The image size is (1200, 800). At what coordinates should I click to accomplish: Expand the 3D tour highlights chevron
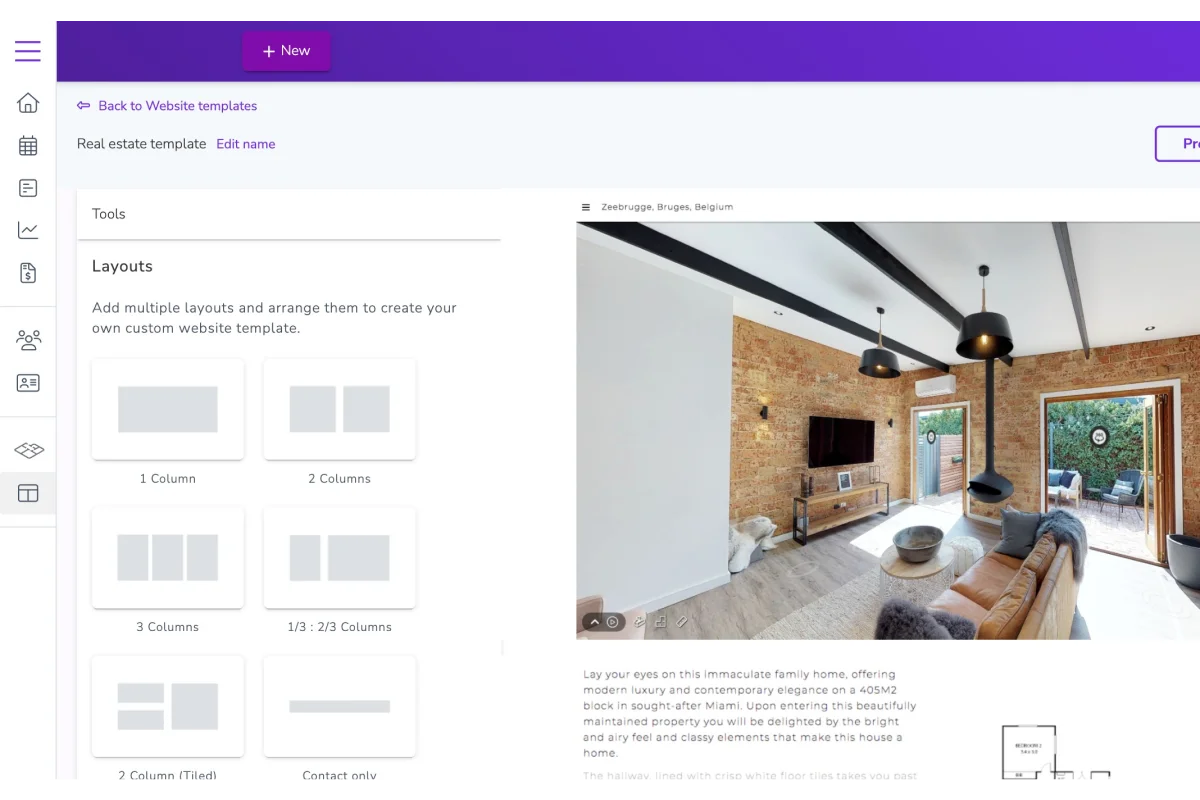coord(594,622)
